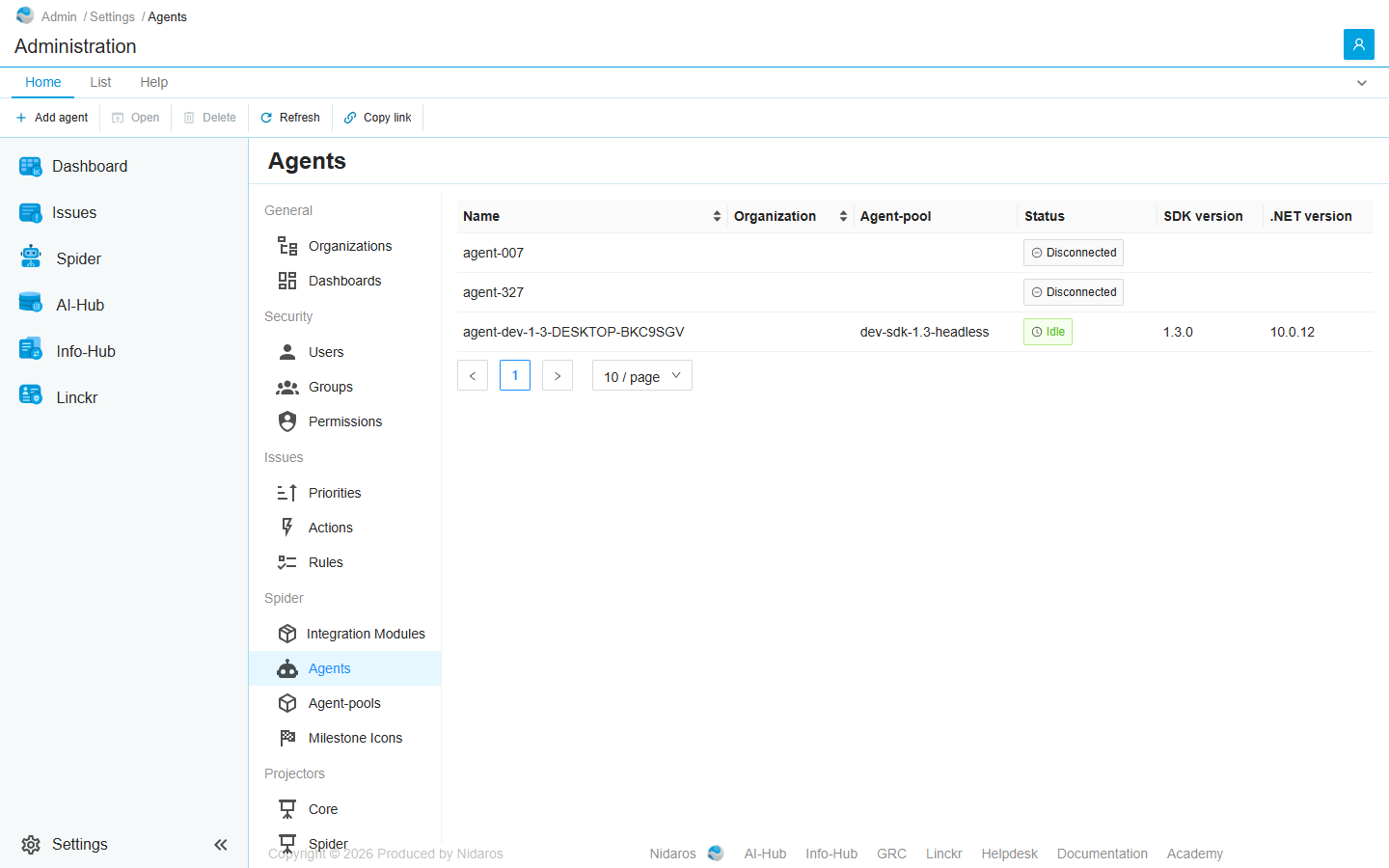Select the agent-007 row name
The width and height of the screenshot is (1389, 868).
(493, 253)
